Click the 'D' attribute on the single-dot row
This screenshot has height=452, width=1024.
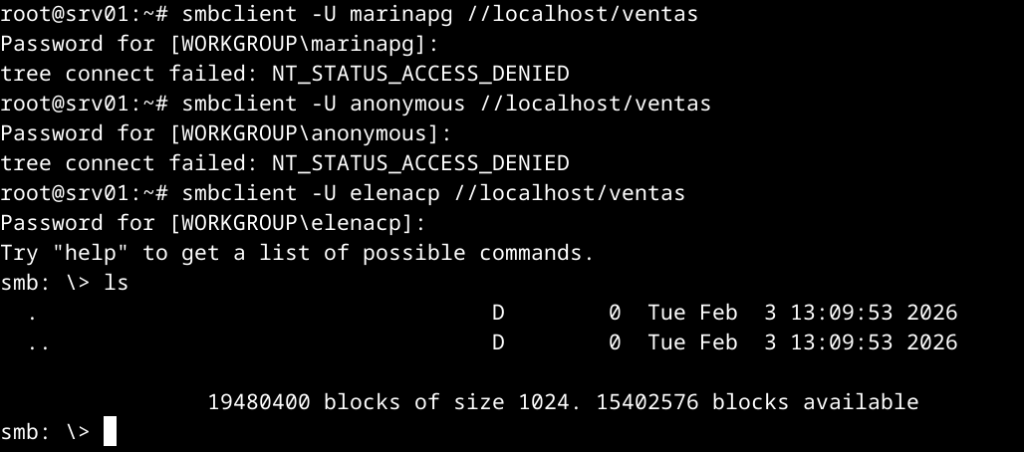(498, 313)
